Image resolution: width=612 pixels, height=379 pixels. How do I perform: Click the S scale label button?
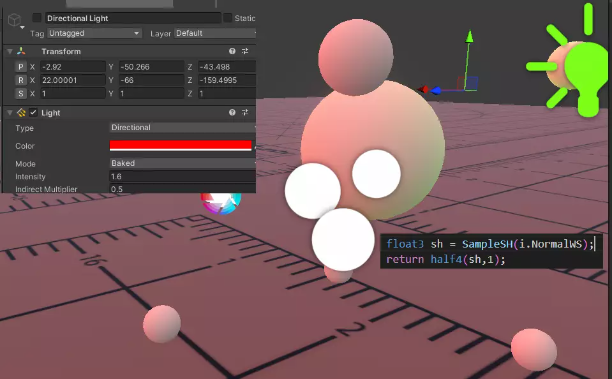point(21,93)
